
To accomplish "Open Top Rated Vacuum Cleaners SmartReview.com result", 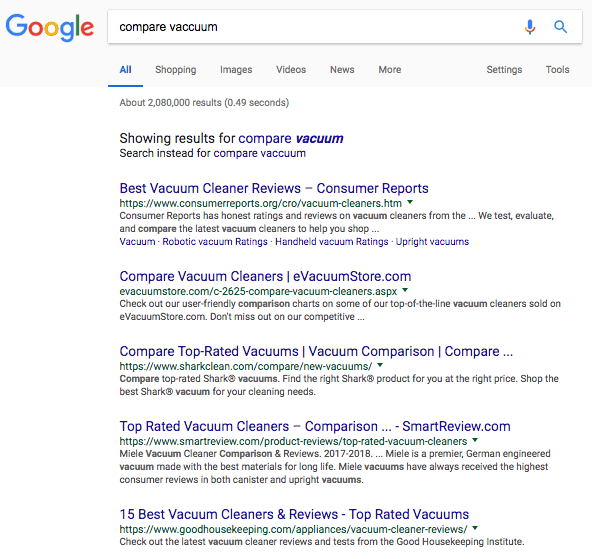I will coord(315,426).
